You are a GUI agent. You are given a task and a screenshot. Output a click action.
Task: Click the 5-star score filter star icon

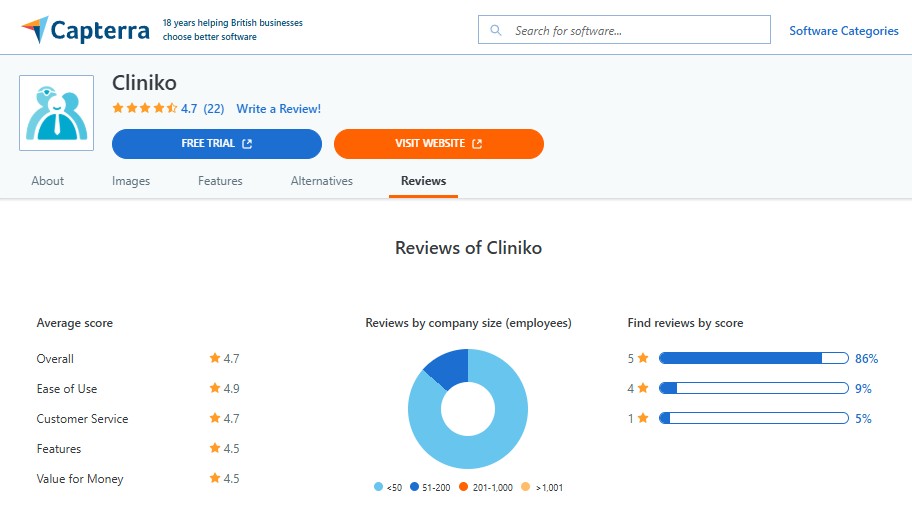644,358
